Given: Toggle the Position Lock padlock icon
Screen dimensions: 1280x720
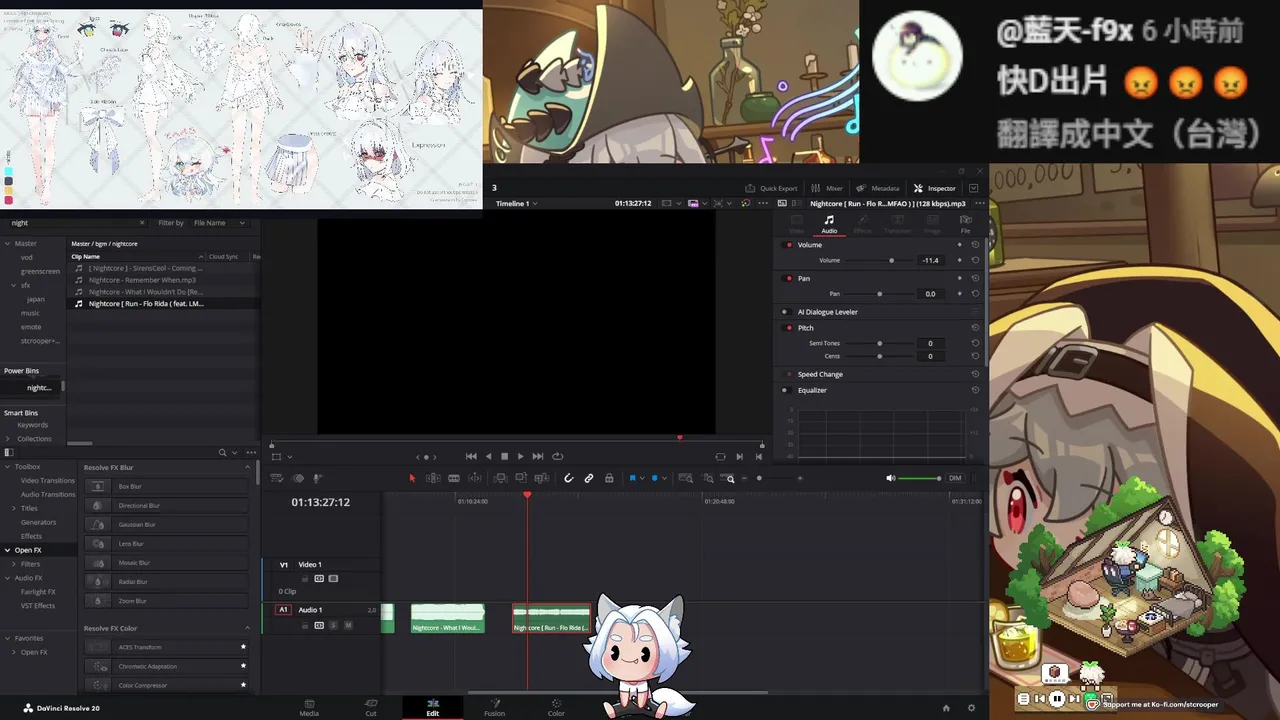Looking at the screenshot, I should [x=609, y=478].
